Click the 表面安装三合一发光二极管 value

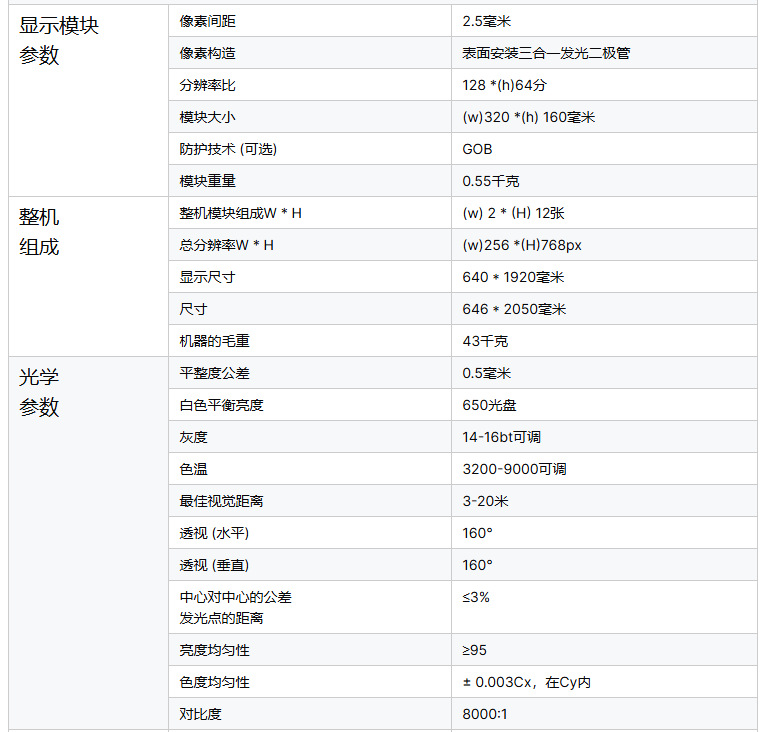point(546,53)
